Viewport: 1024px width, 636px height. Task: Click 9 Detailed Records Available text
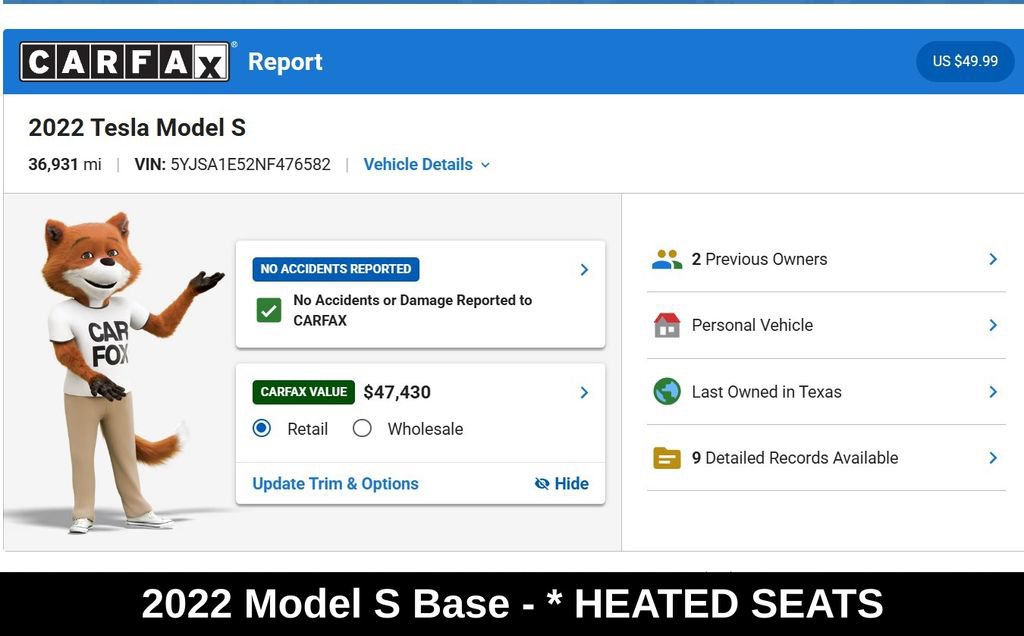(795, 458)
